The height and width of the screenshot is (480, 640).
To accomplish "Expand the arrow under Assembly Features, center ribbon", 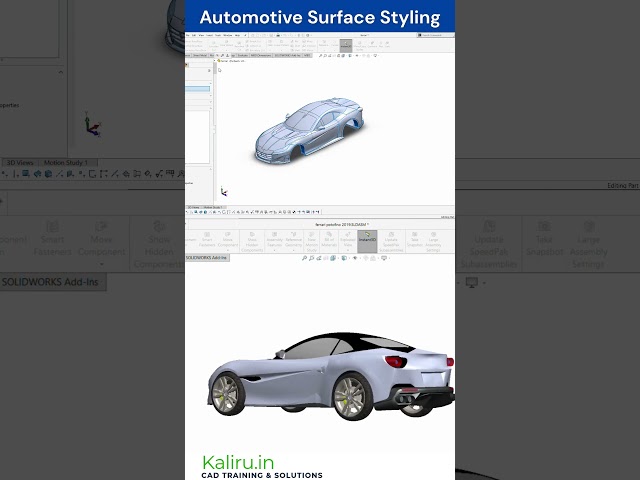I will [x=274, y=250].
